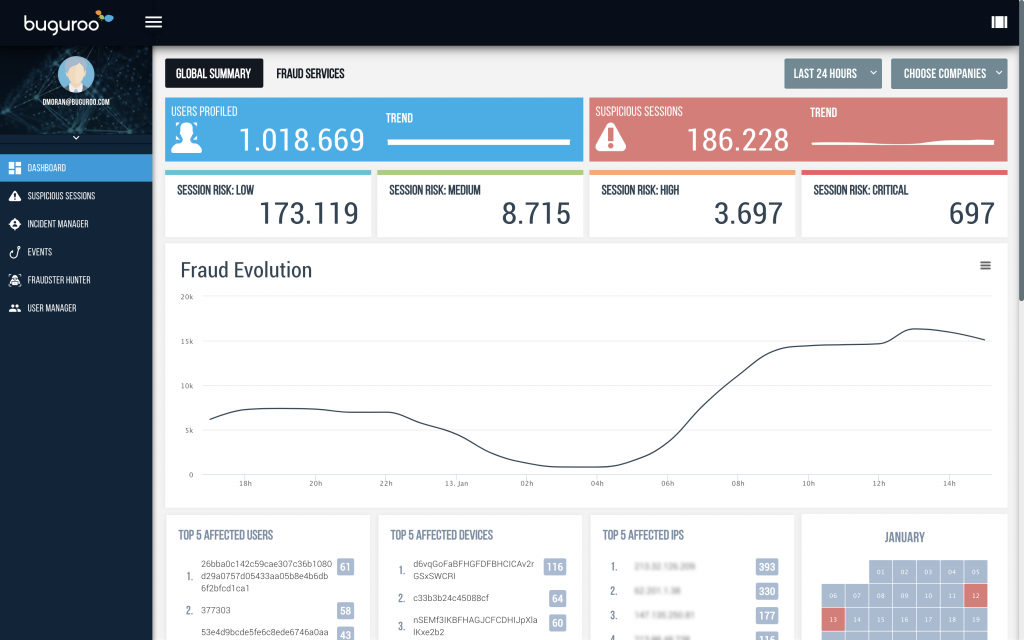Open the Session Risk: Critical card
Image resolution: width=1024 pixels, height=640 pixels.
pos(904,204)
